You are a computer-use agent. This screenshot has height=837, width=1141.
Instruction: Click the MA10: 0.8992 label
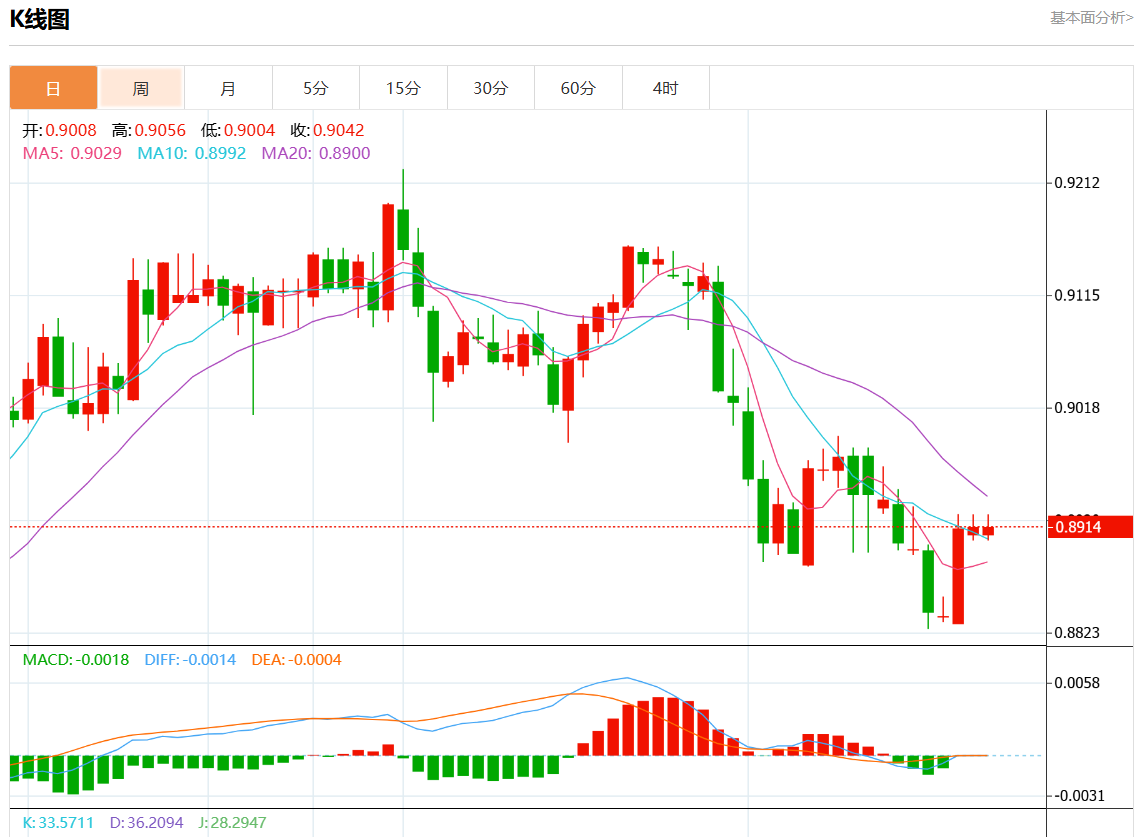click(x=191, y=154)
